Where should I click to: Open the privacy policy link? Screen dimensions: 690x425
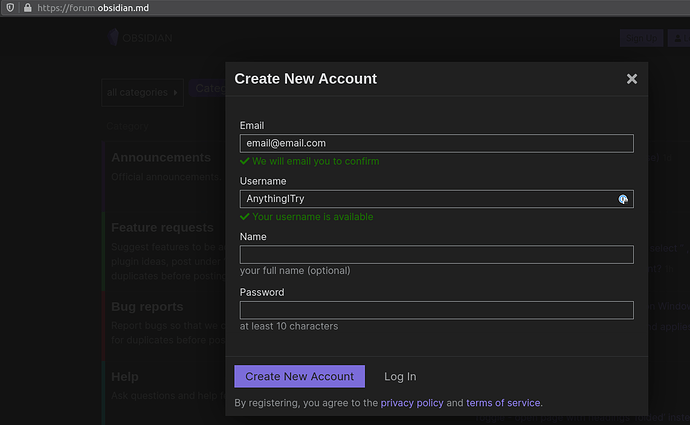[x=412, y=403]
